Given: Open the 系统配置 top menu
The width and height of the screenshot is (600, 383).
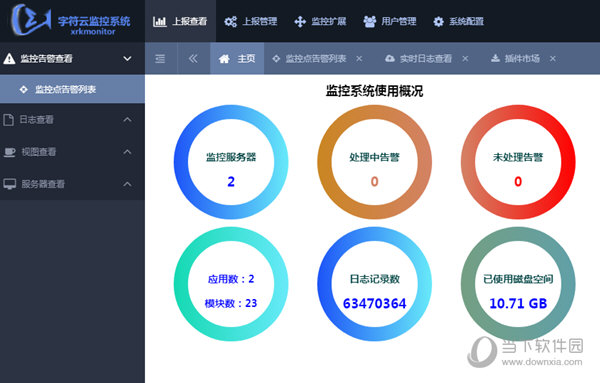Looking at the screenshot, I should tap(458, 21).
